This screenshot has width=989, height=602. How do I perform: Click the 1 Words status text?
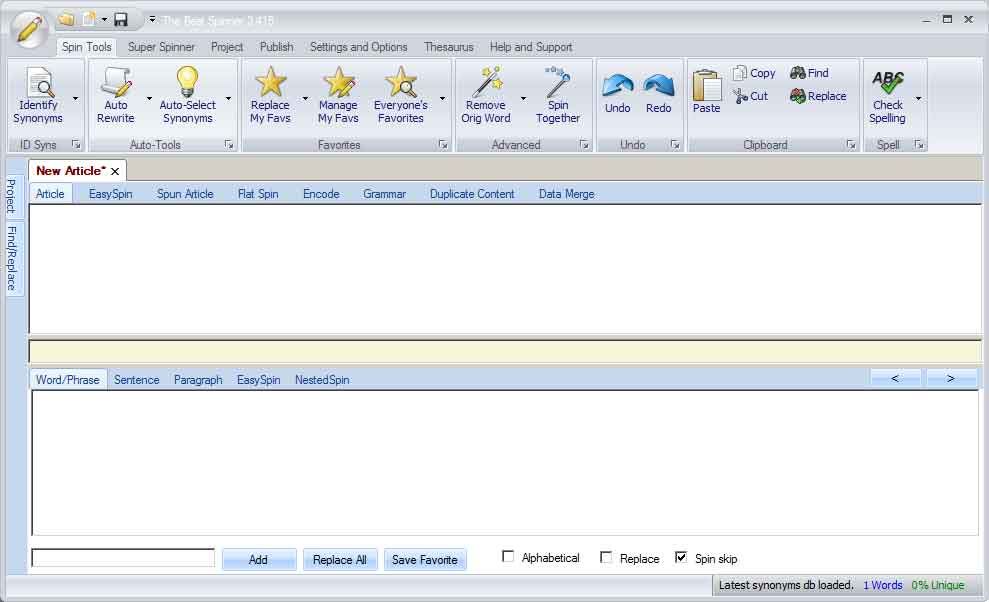coord(882,585)
